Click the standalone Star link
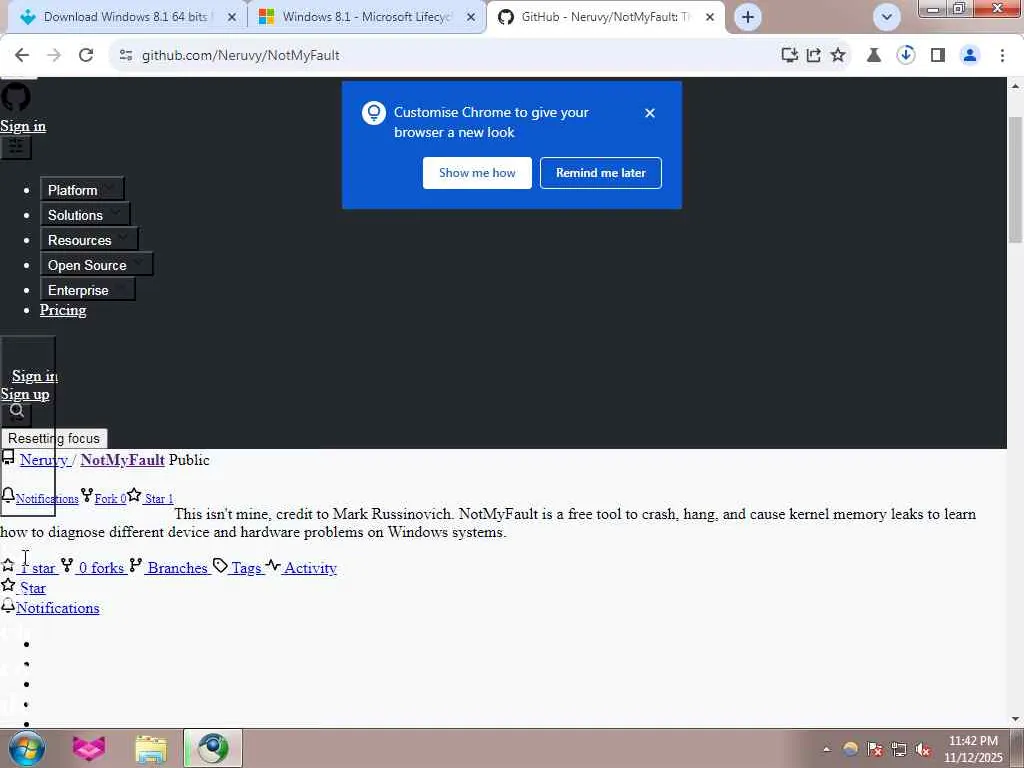The height and width of the screenshot is (768, 1024). (x=32, y=588)
